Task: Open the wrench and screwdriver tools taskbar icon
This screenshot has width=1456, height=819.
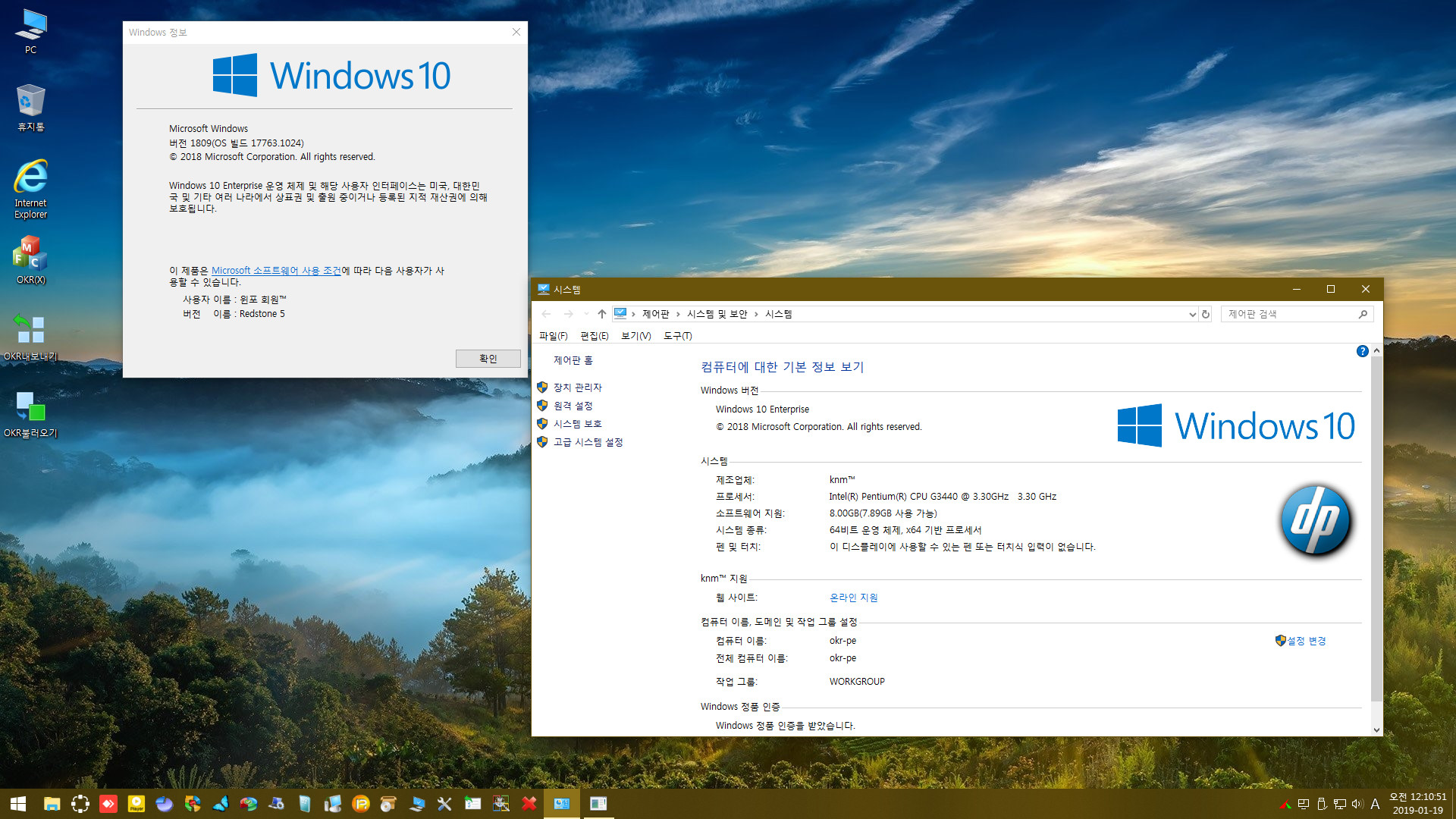Action: click(444, 804)
